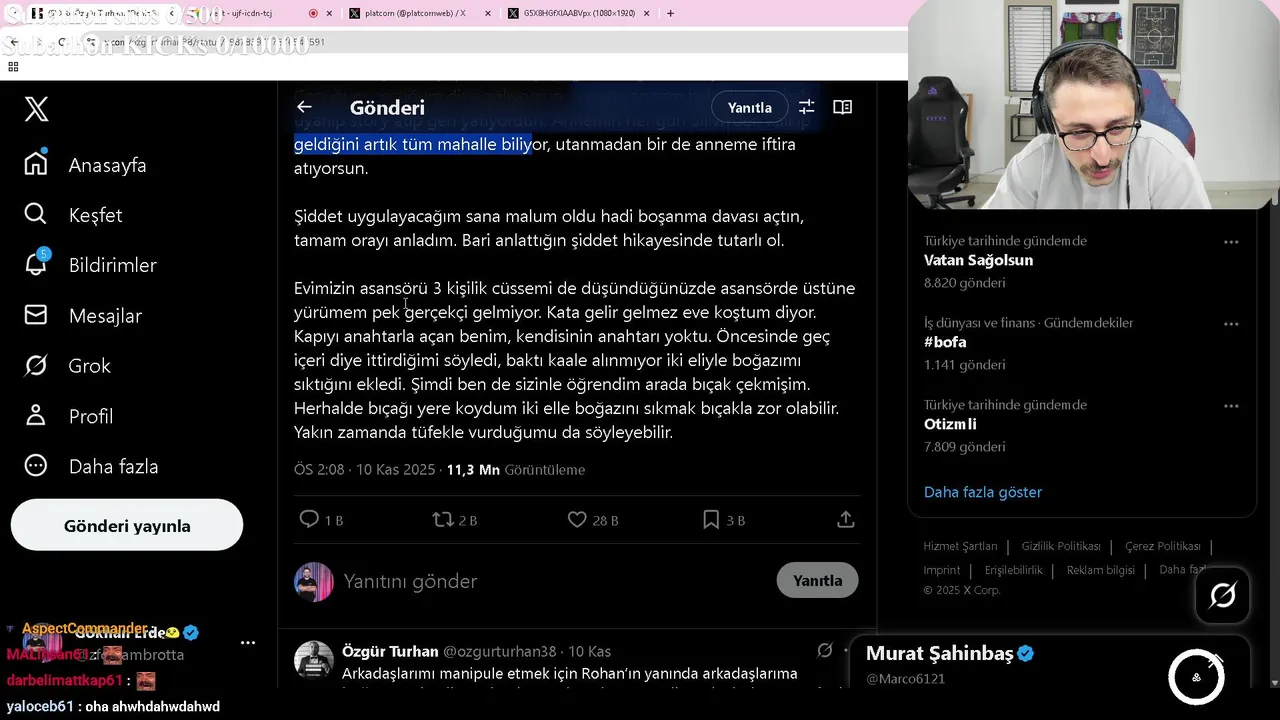The height and width of the screenshot is (720, 1280).
Task: Open a new browser tab
Action: (670, 13)
